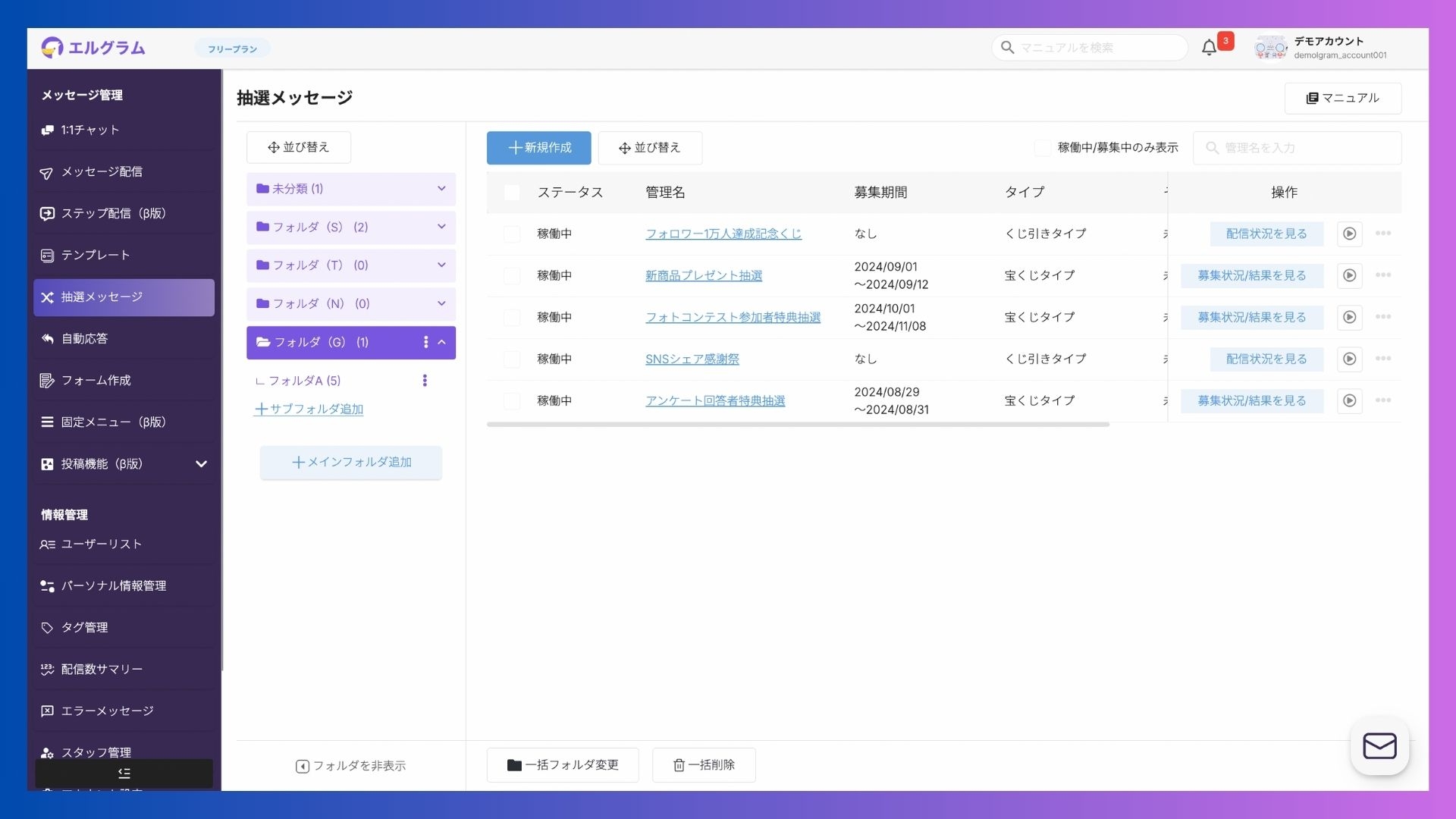Viewport: 1456px width, 819px height.
Task: Check the select-all checkbox in table header
Action: tap(512, 193)
